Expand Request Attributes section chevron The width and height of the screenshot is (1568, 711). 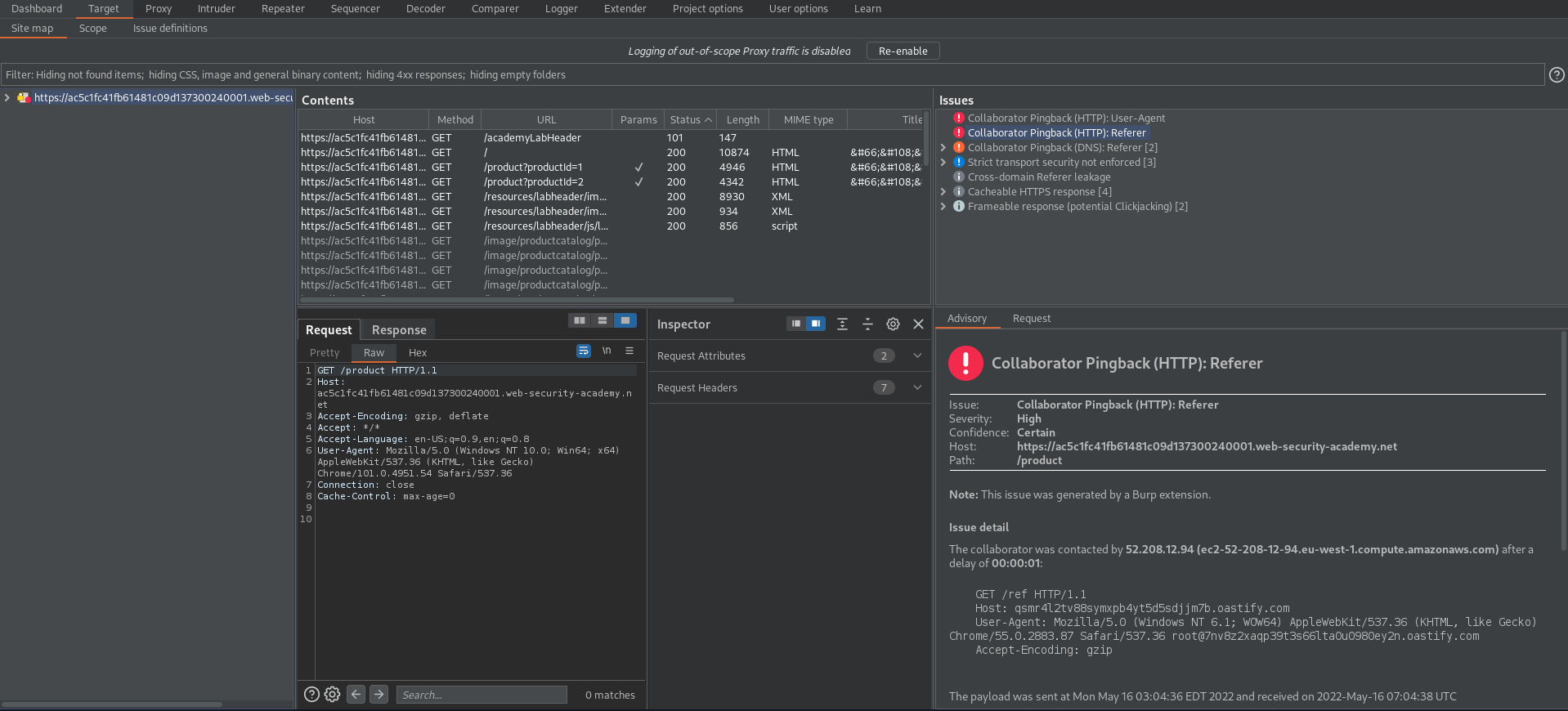tap(917, 355)
